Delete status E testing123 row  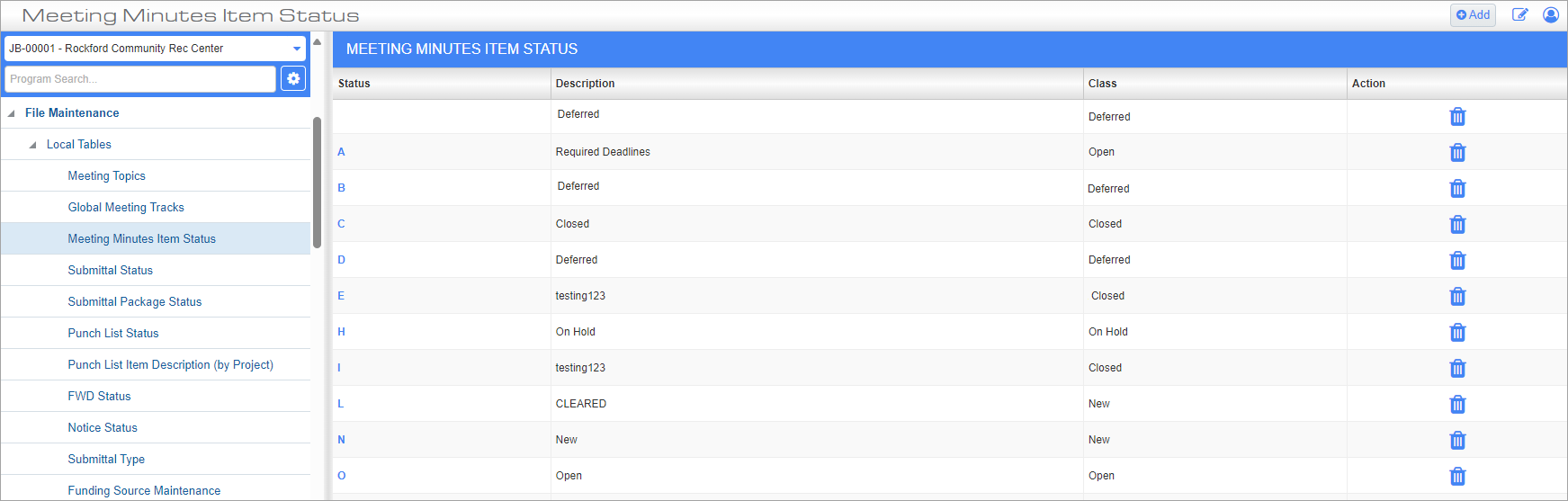click(1457, 297)
